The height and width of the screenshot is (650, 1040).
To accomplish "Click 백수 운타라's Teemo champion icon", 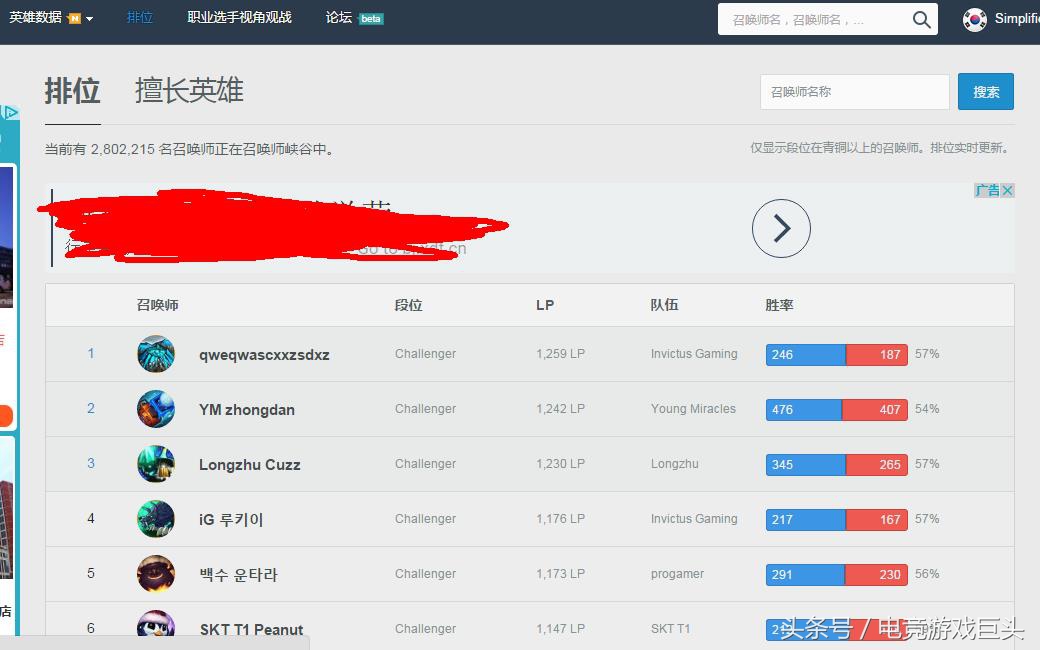I will [x=155, y=574].
